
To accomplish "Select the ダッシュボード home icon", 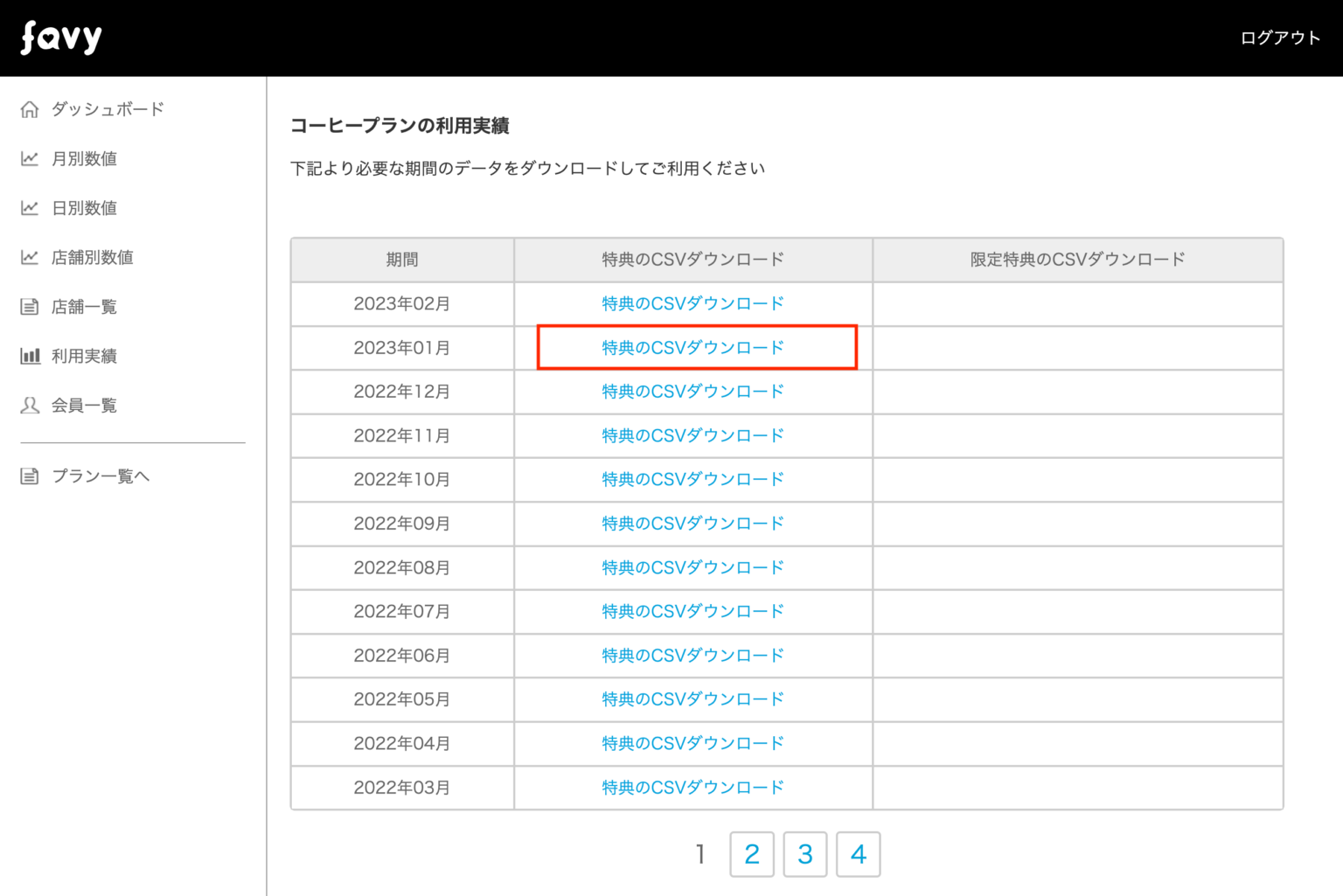I will pyautogui.click(x=31, y=108).
